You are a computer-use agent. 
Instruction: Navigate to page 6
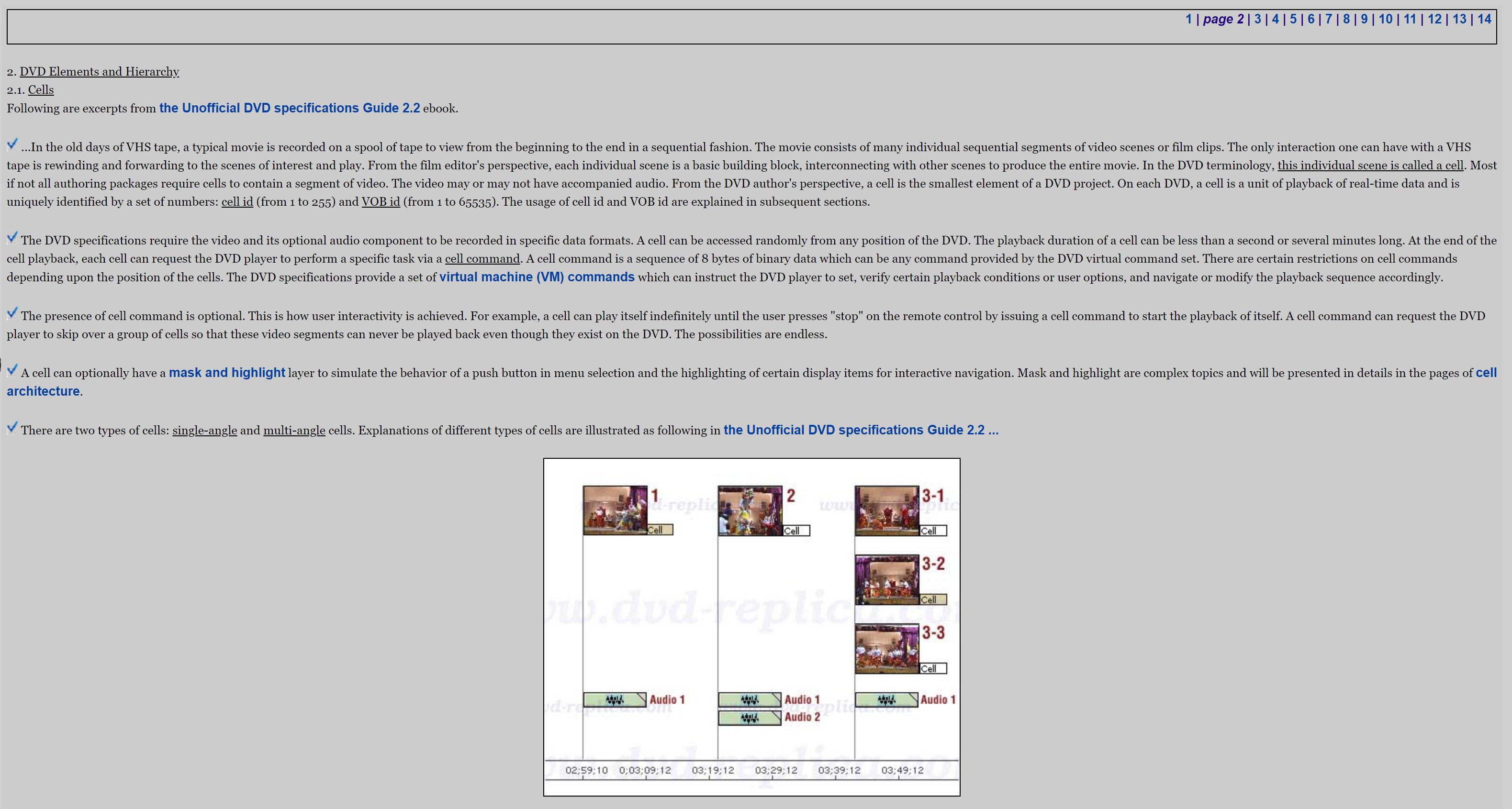[x=1310, y=19]
